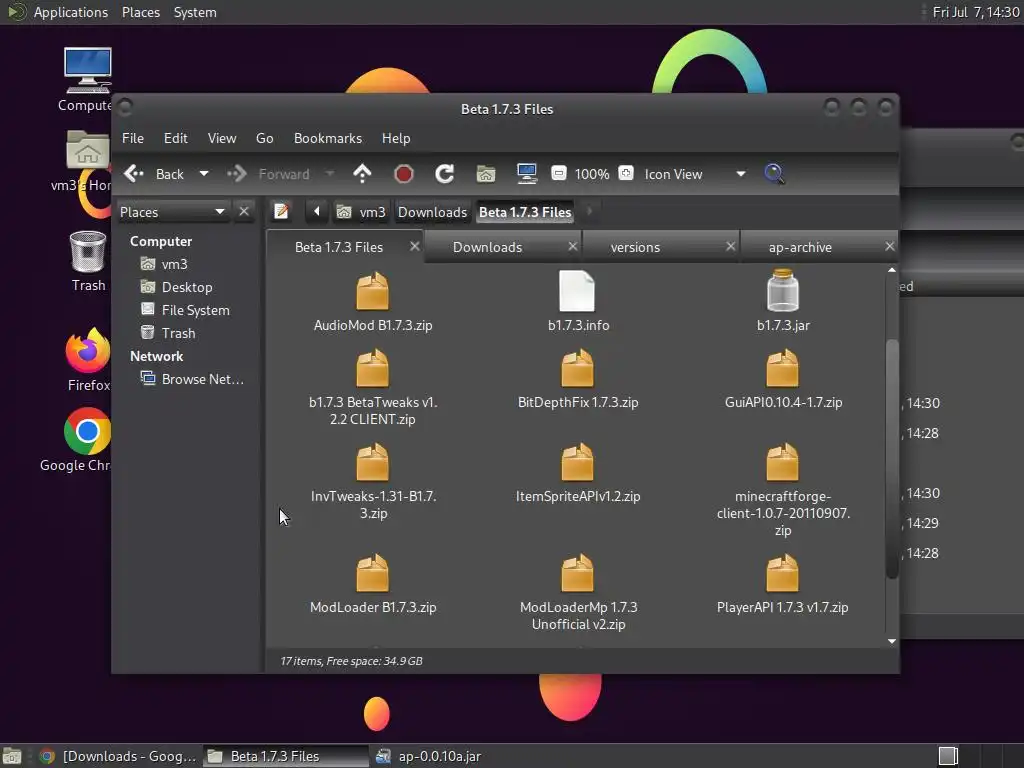Switch to the Downloads tab
Screen dimensions: 1024x768
coord(488,248)
